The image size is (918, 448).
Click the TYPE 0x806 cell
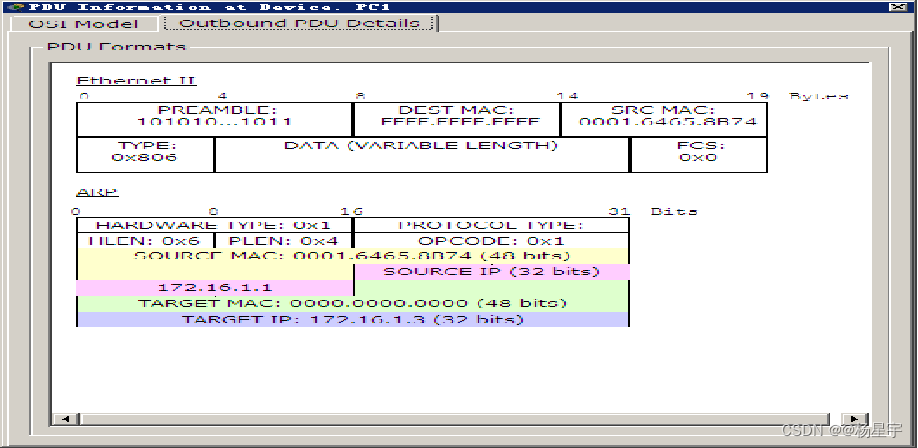(x=145, y=155)
